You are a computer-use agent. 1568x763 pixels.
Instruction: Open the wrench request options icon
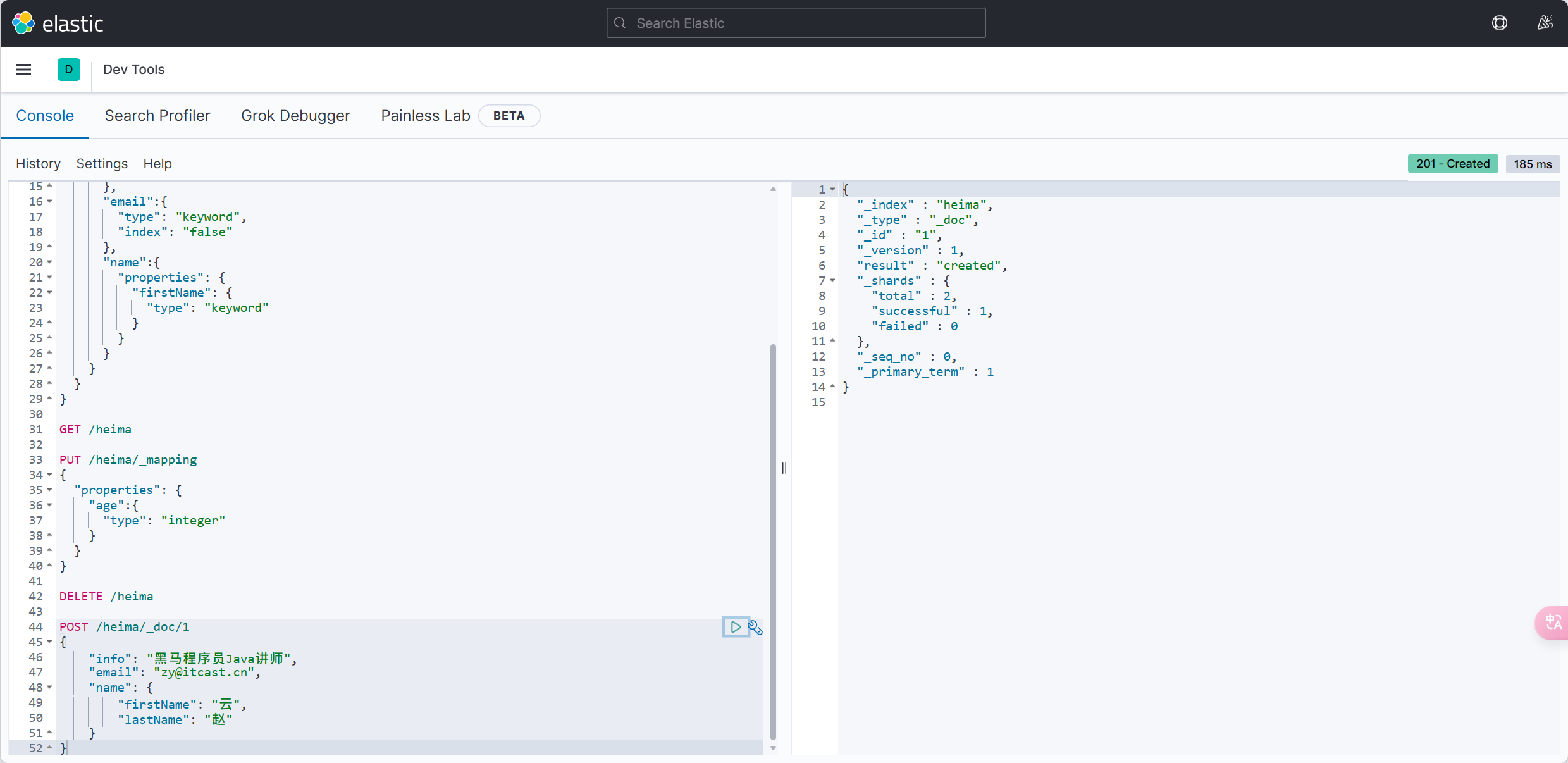(755, 627)
